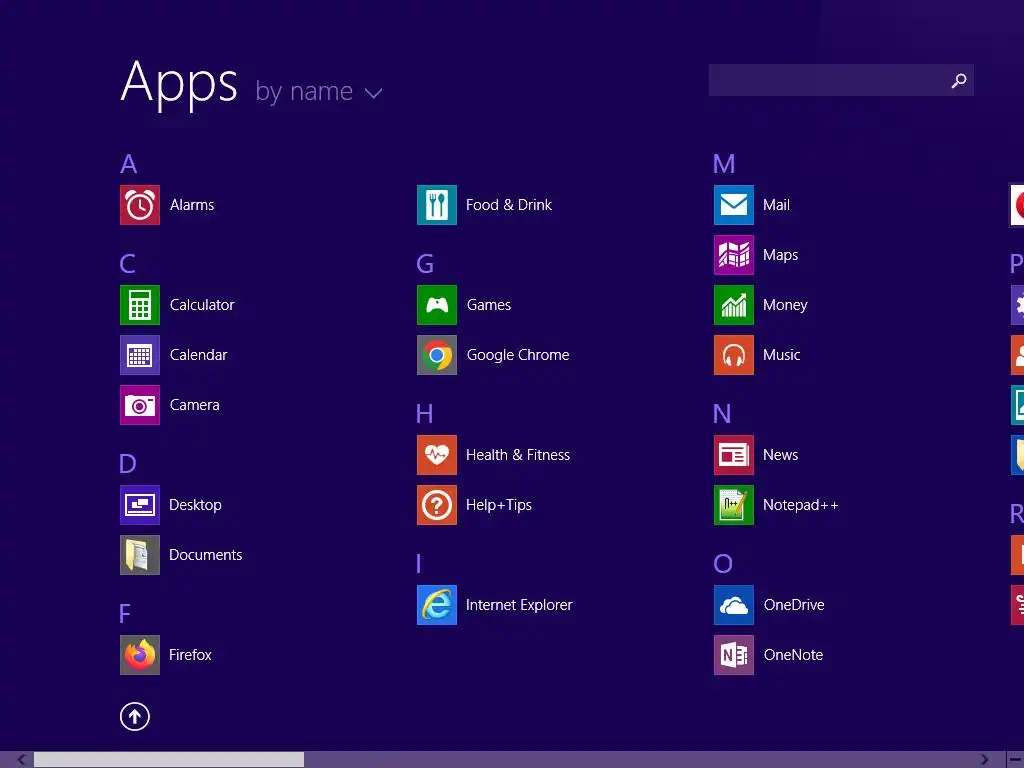
Task: Click the Desktop tile icon
Action: pyautogui.click(x=140, y=505)
